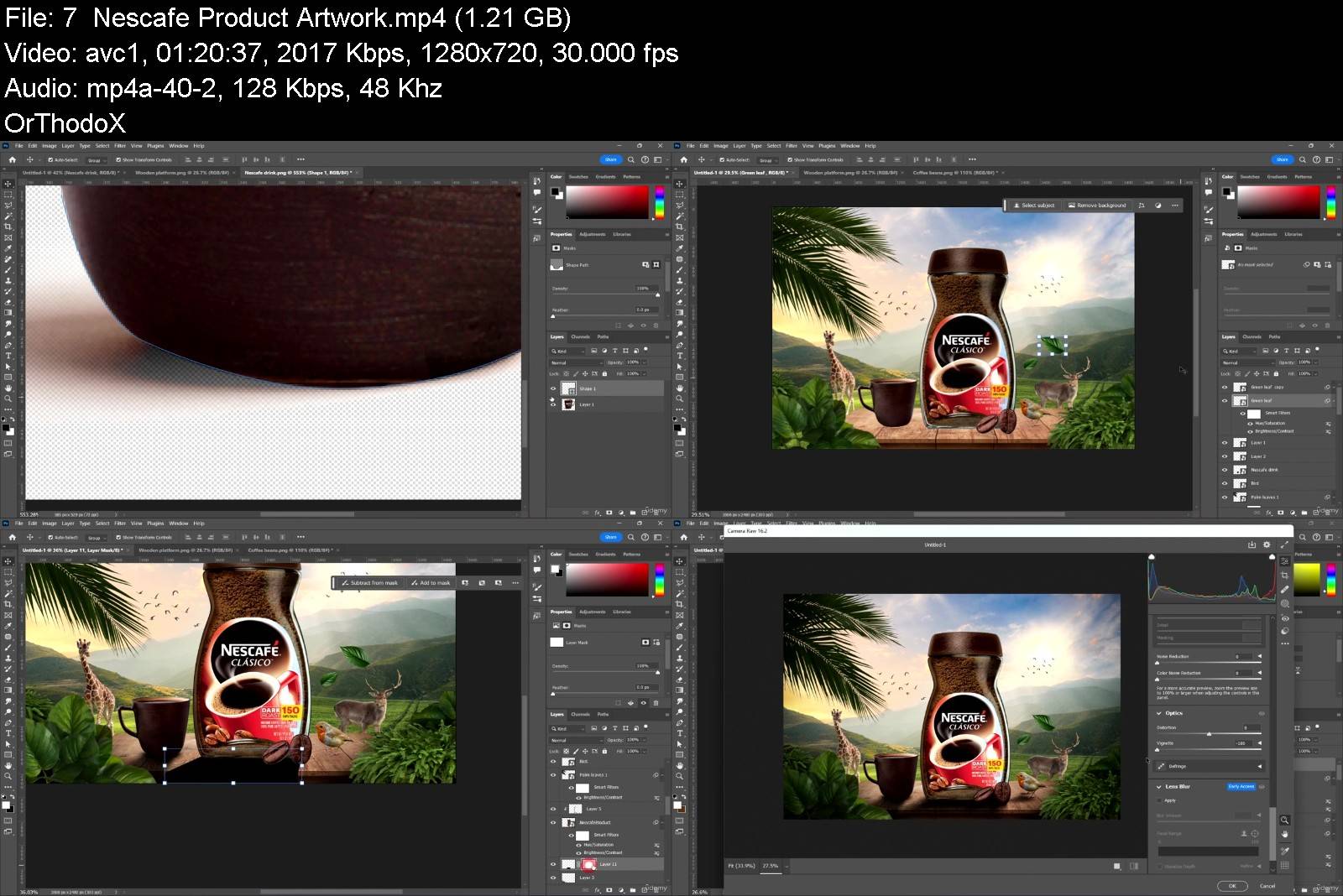Hide the Shape 1 layer
Screen dimensions: 1343x896
553,388
